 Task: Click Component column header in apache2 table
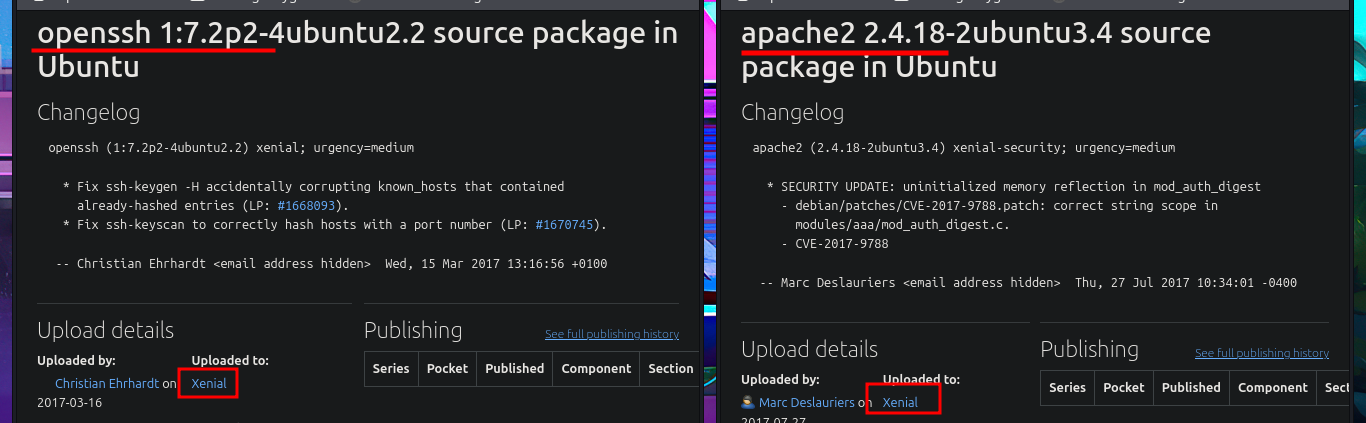pyautogui.click(x=1273, y=387)
